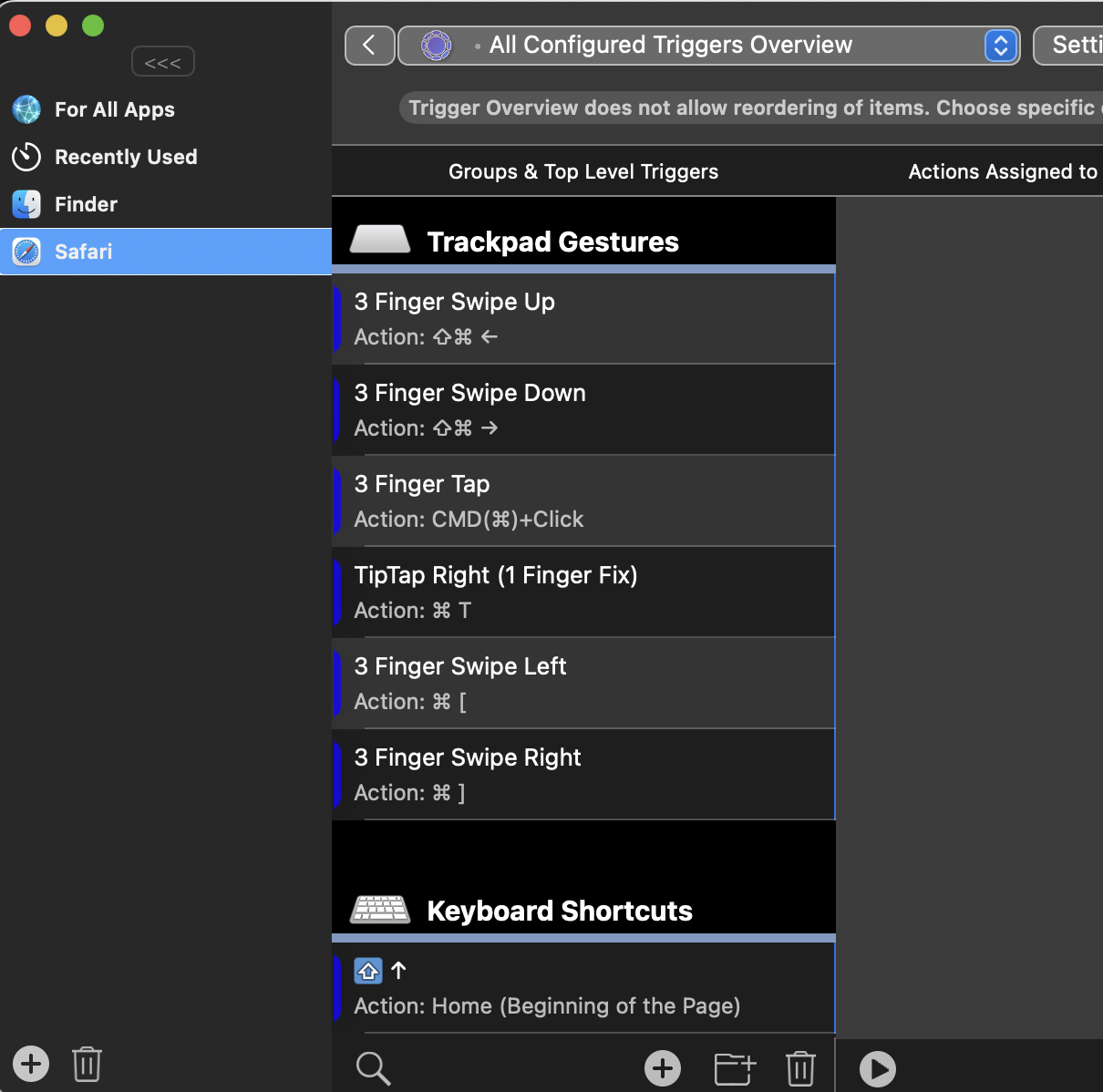The width and height of the screenshot is (1103, 1092).
Task: Select For All Apps in the sidebar
Action: tap(114, 109)
